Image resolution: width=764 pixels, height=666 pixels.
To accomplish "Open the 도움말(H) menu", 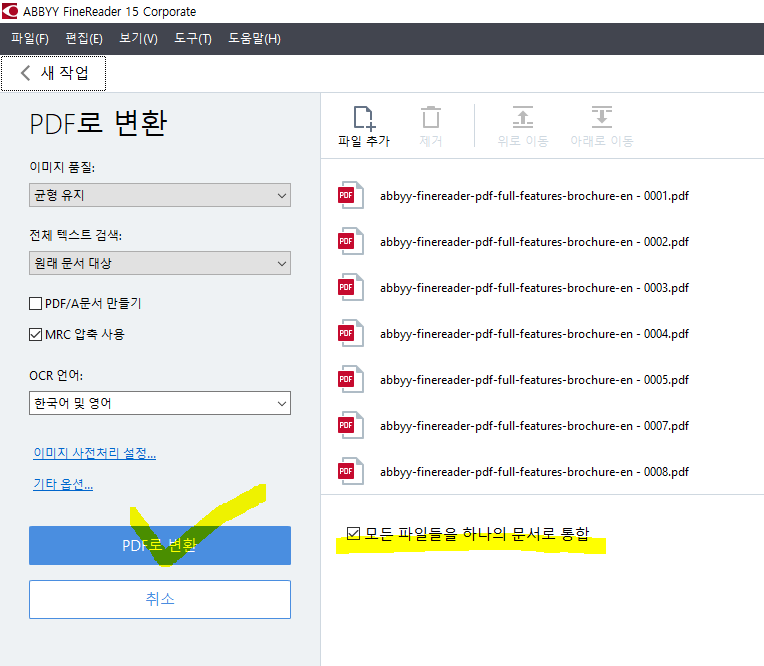I will (x=254, y=38).
